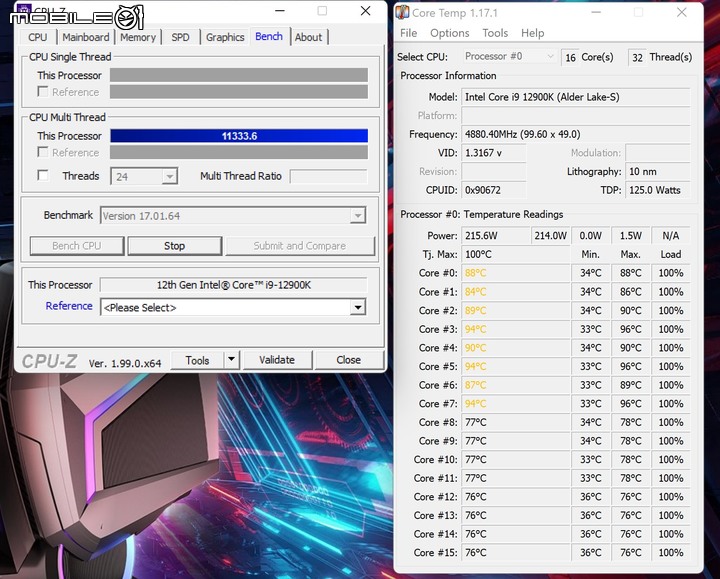Click Core #12 Min value 36°C
This screenshot has height=579, width=720.
pos(591,497)
